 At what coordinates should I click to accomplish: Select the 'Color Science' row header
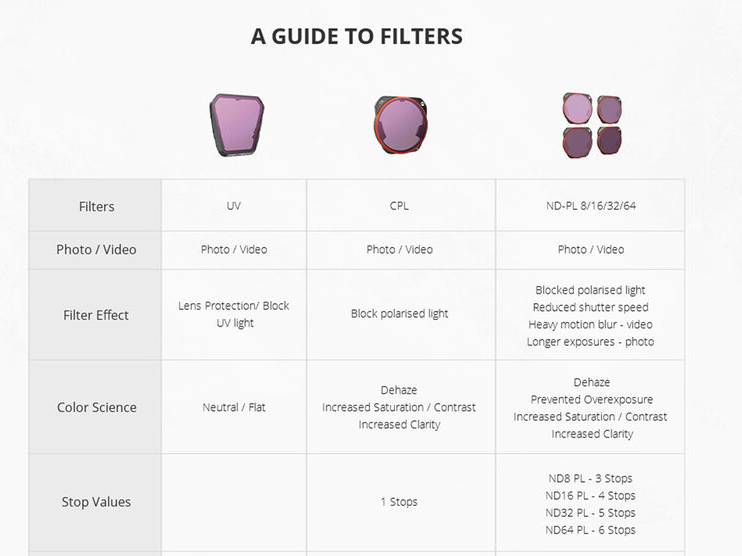96,407
